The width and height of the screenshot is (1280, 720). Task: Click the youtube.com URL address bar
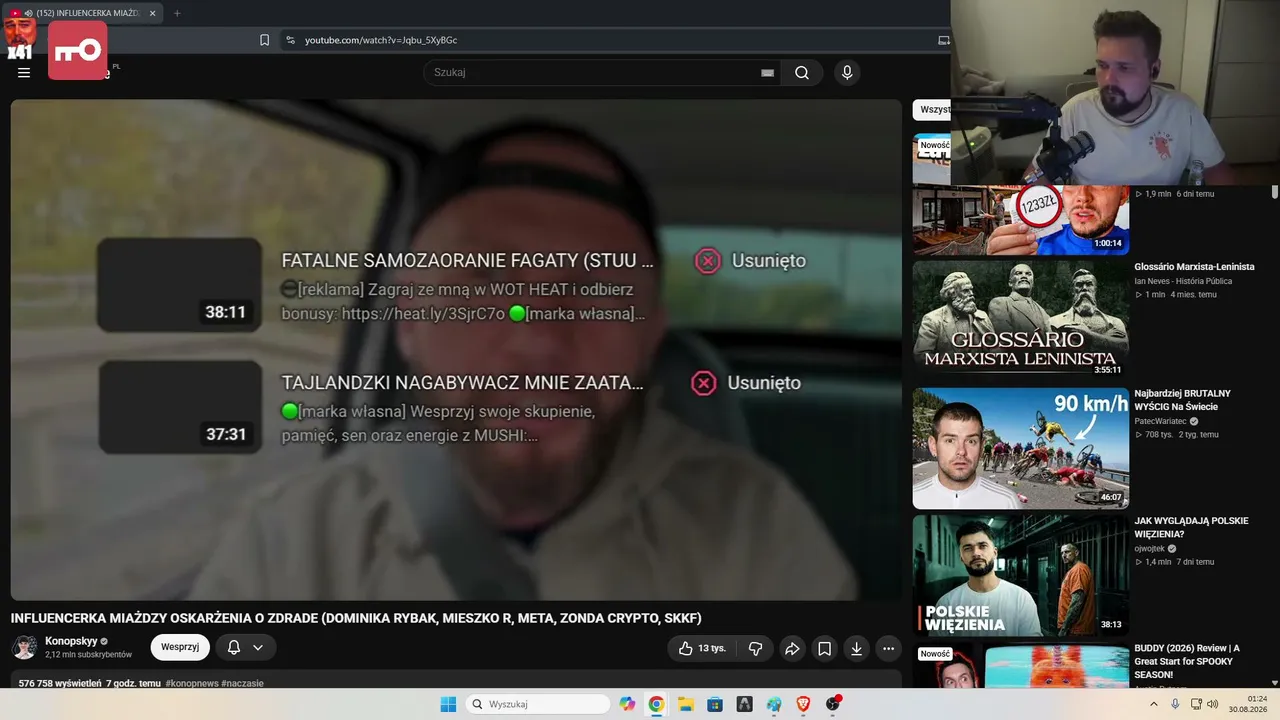[381, 40]
